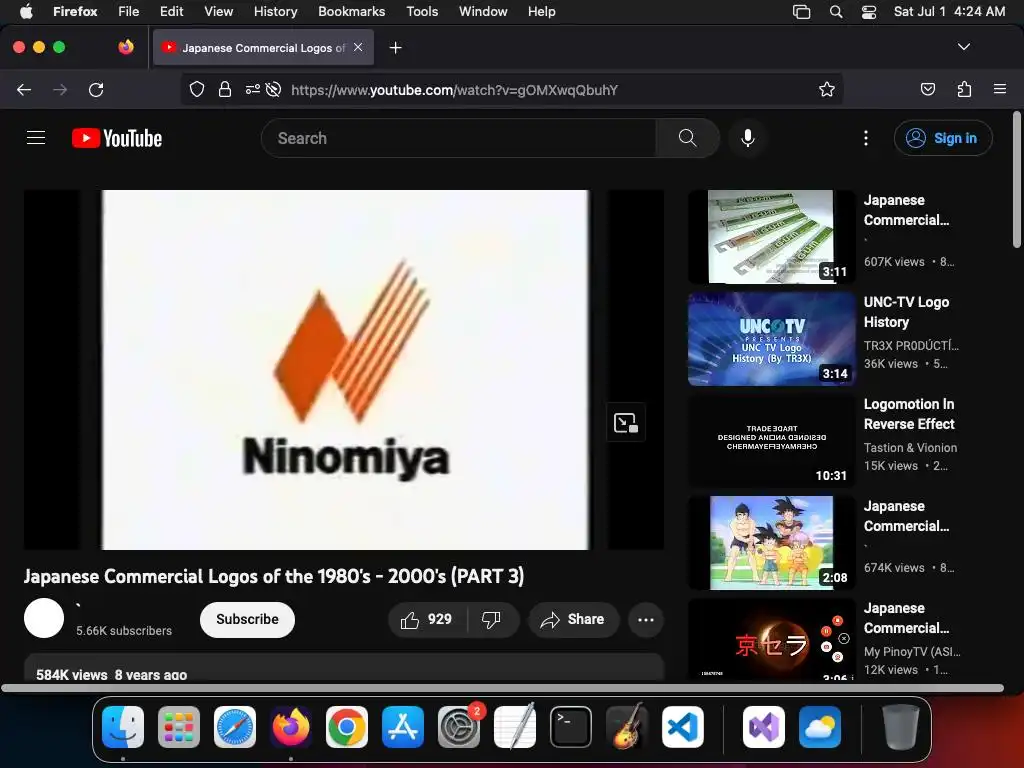Launch Finder from the Dock
The height and width of the screenshot is (768, 1024).
123,727
